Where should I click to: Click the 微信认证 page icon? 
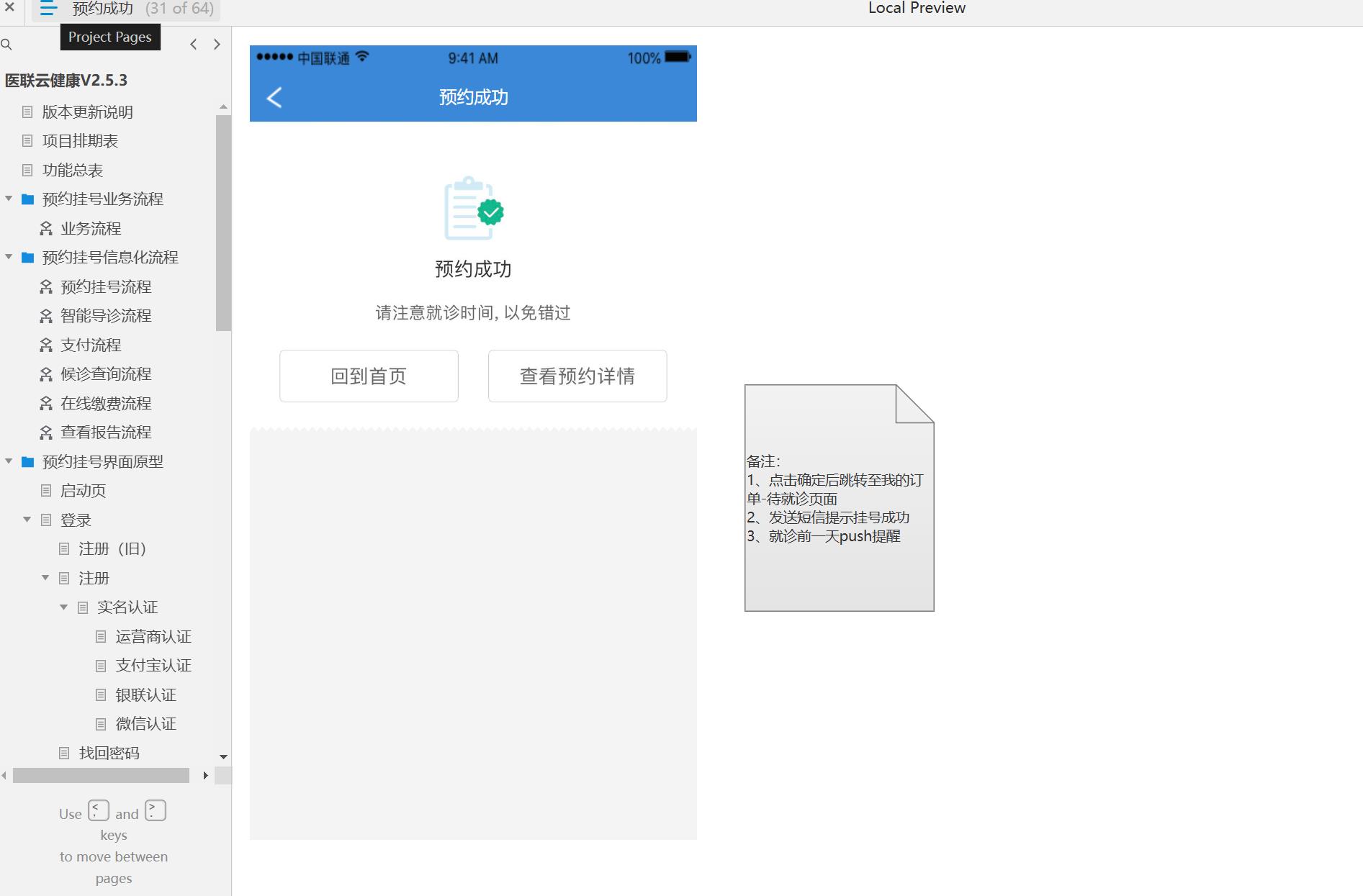[101, 724]
